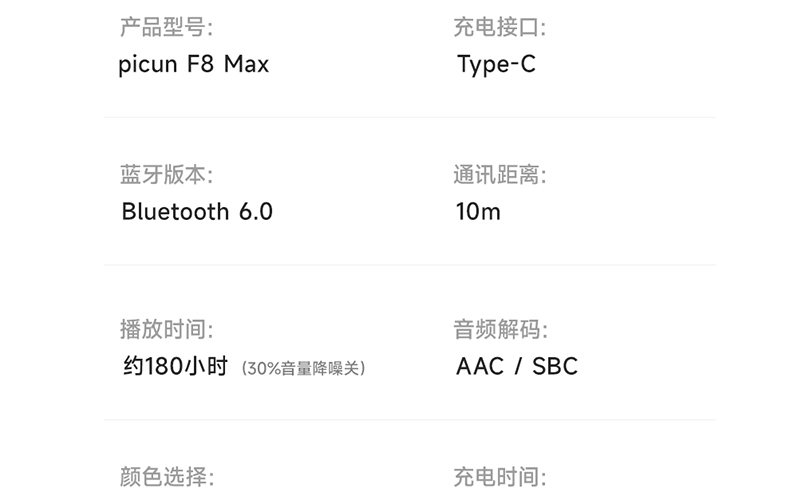Click the divider line below Bluetooth 6.0
The height and width of the screenshot is (500, 790).
[x=410, y=265]
